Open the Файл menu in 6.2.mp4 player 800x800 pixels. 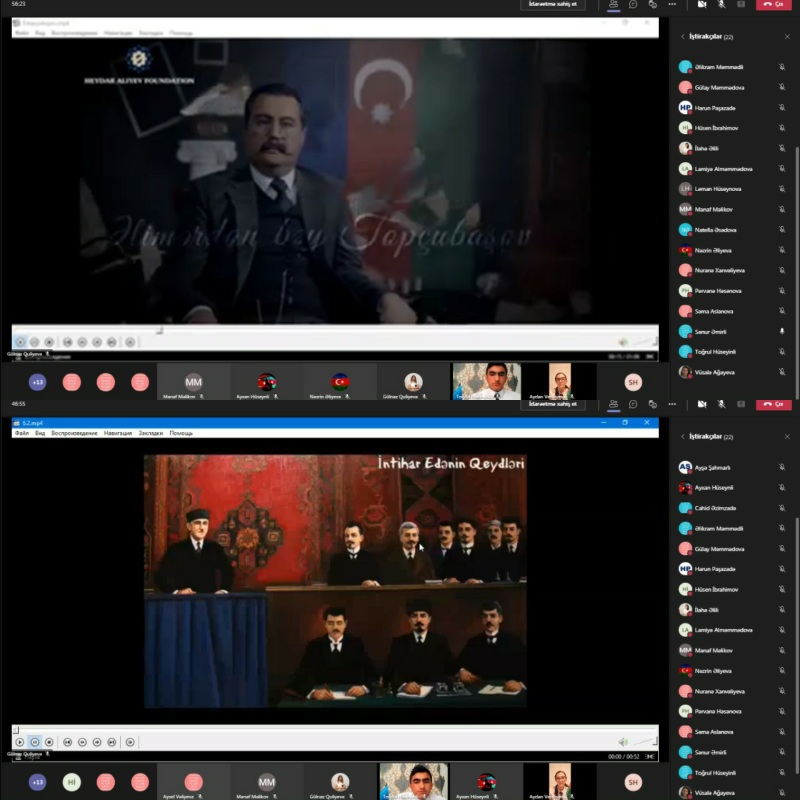coord(21,433)
